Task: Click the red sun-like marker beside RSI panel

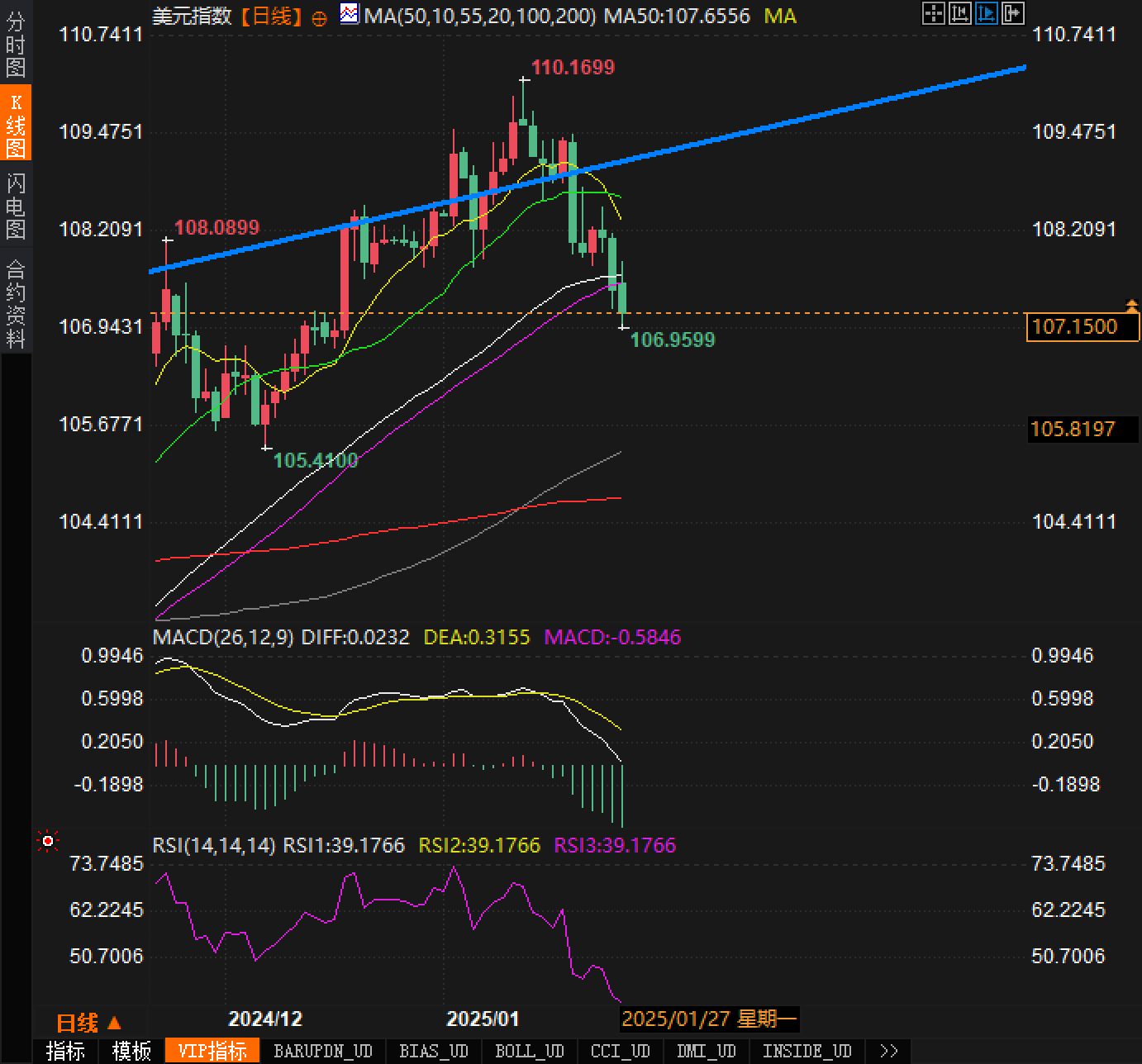Action: tap(48, 842)
